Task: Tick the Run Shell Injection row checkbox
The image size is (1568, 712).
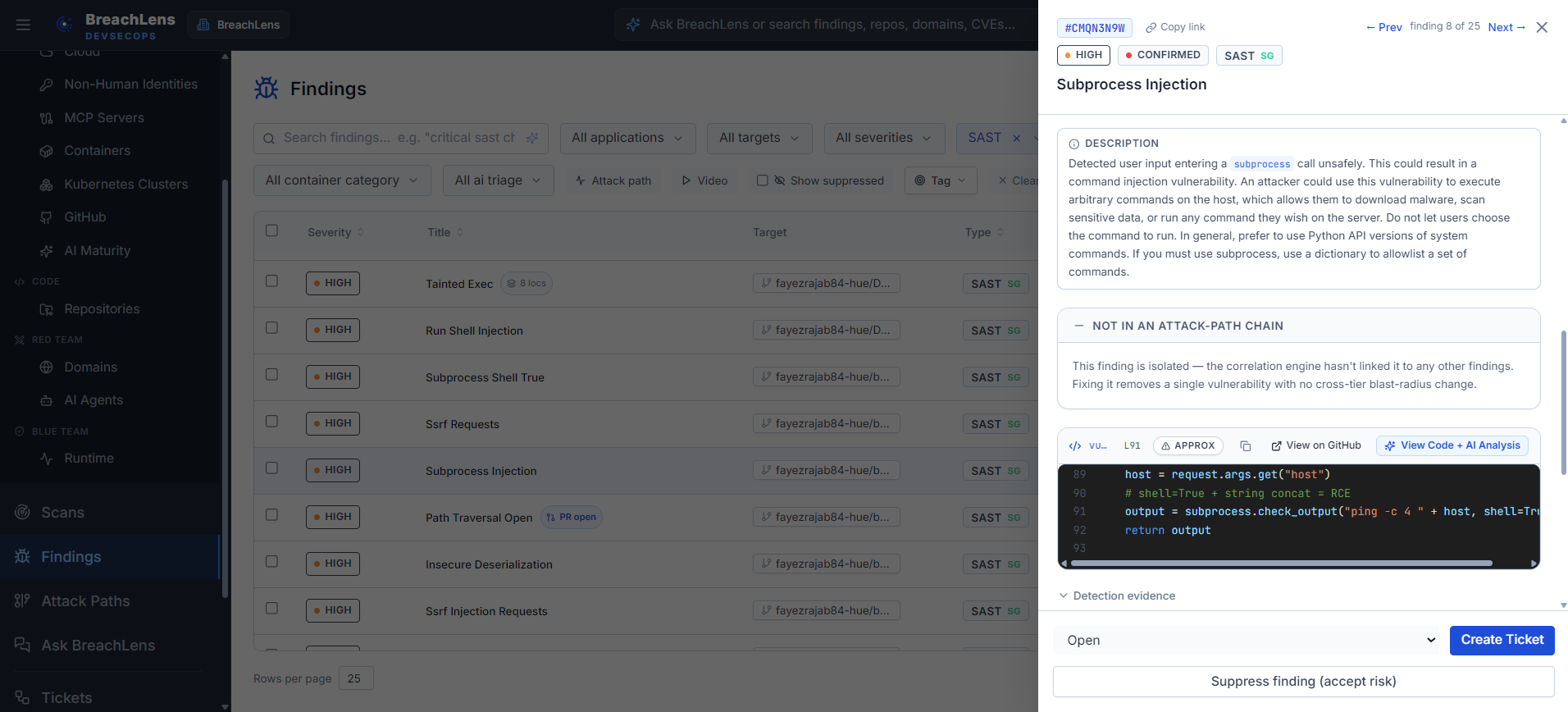Action: click(272, 327)
